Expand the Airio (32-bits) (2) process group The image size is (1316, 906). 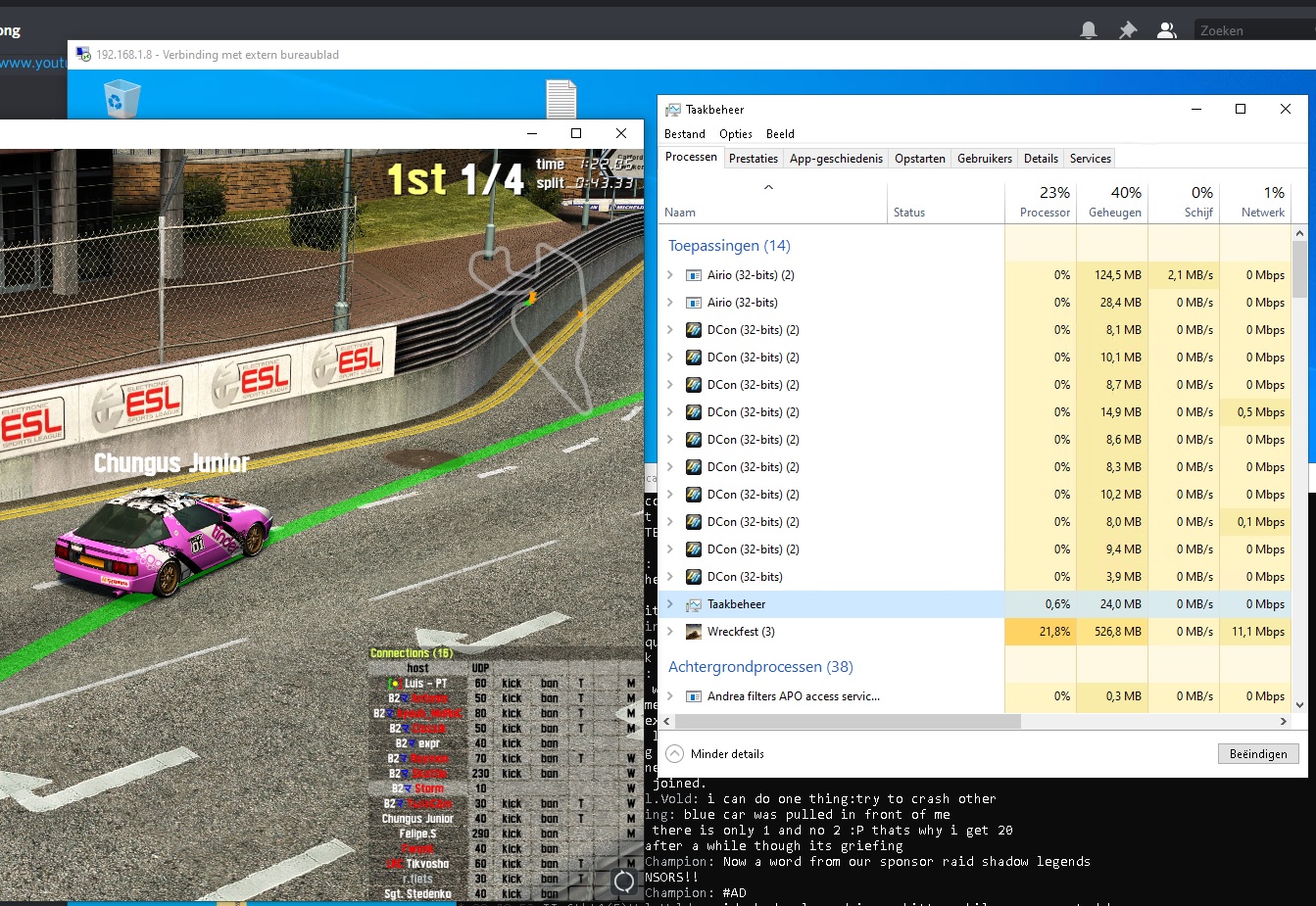(670, 275)
